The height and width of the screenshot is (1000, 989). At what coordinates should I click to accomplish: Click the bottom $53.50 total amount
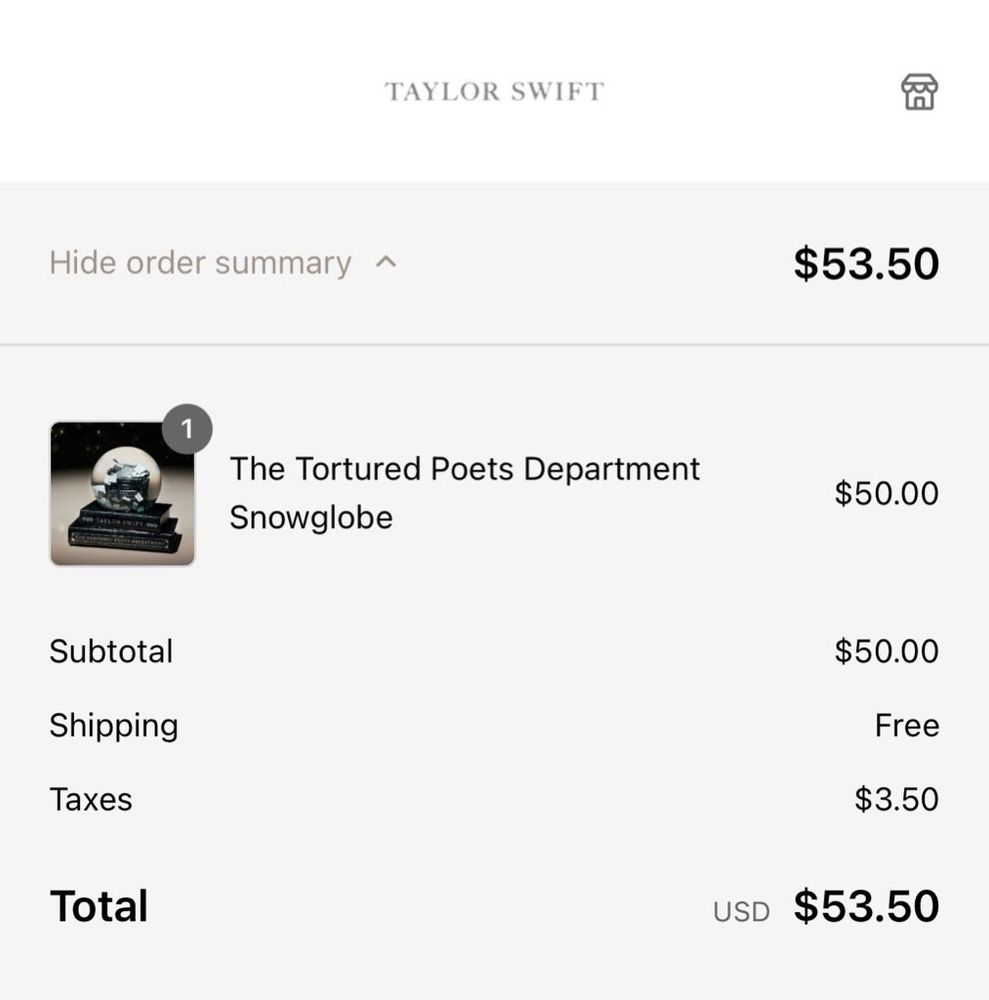click(x=866, y=906)
